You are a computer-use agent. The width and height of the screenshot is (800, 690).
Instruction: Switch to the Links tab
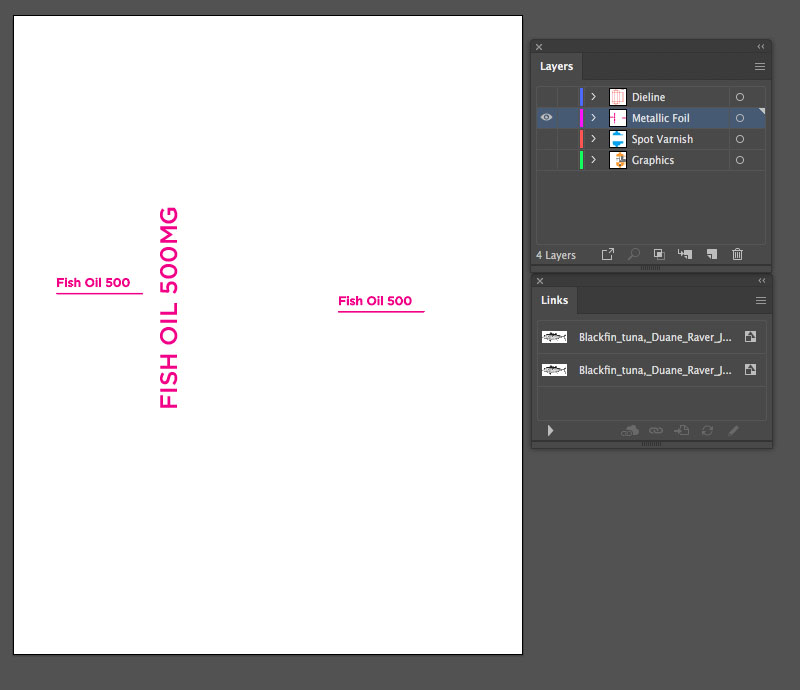click(x=554, y=300)
